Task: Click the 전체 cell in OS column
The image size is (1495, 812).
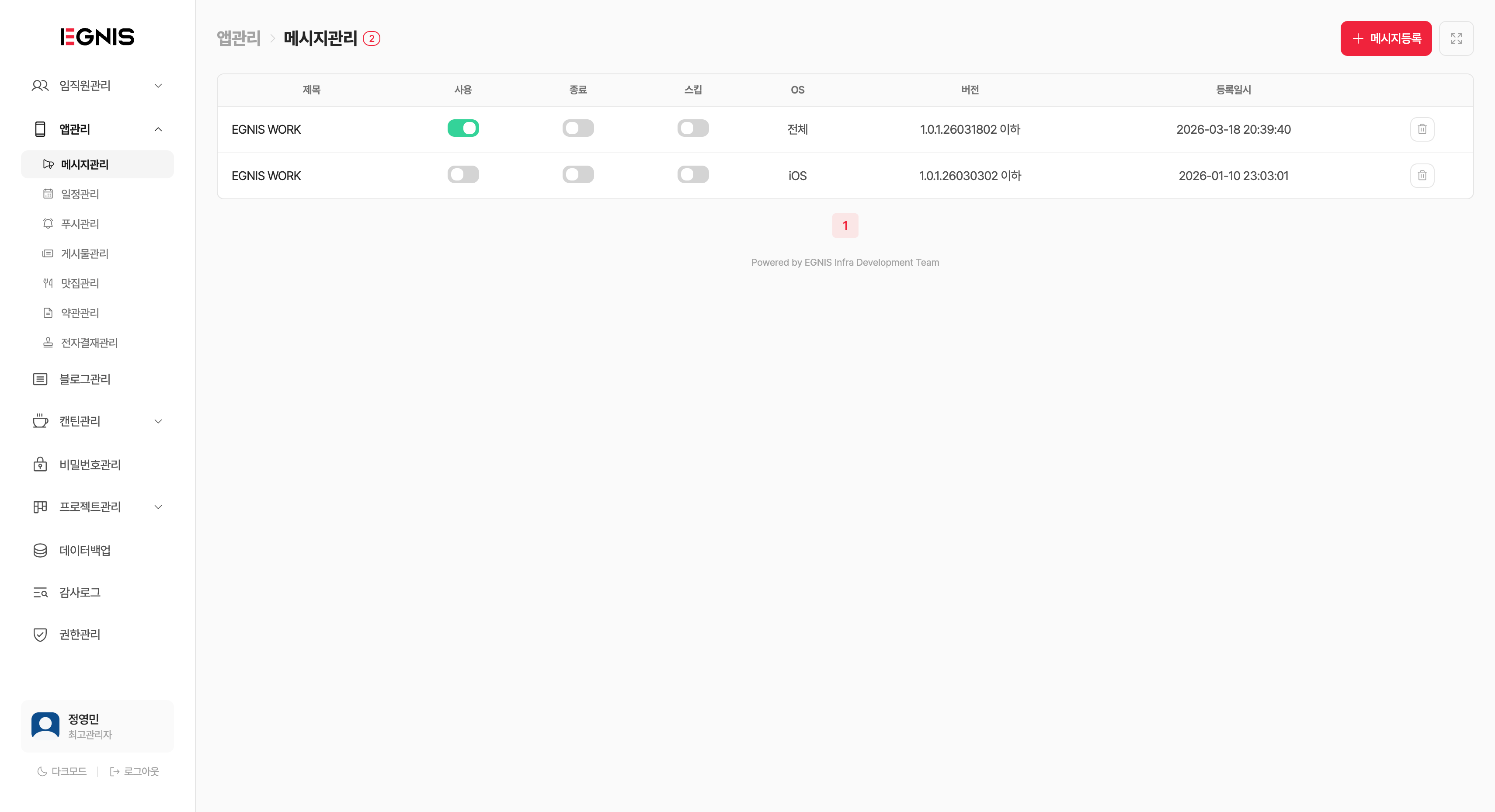Action: coord(797,129)
